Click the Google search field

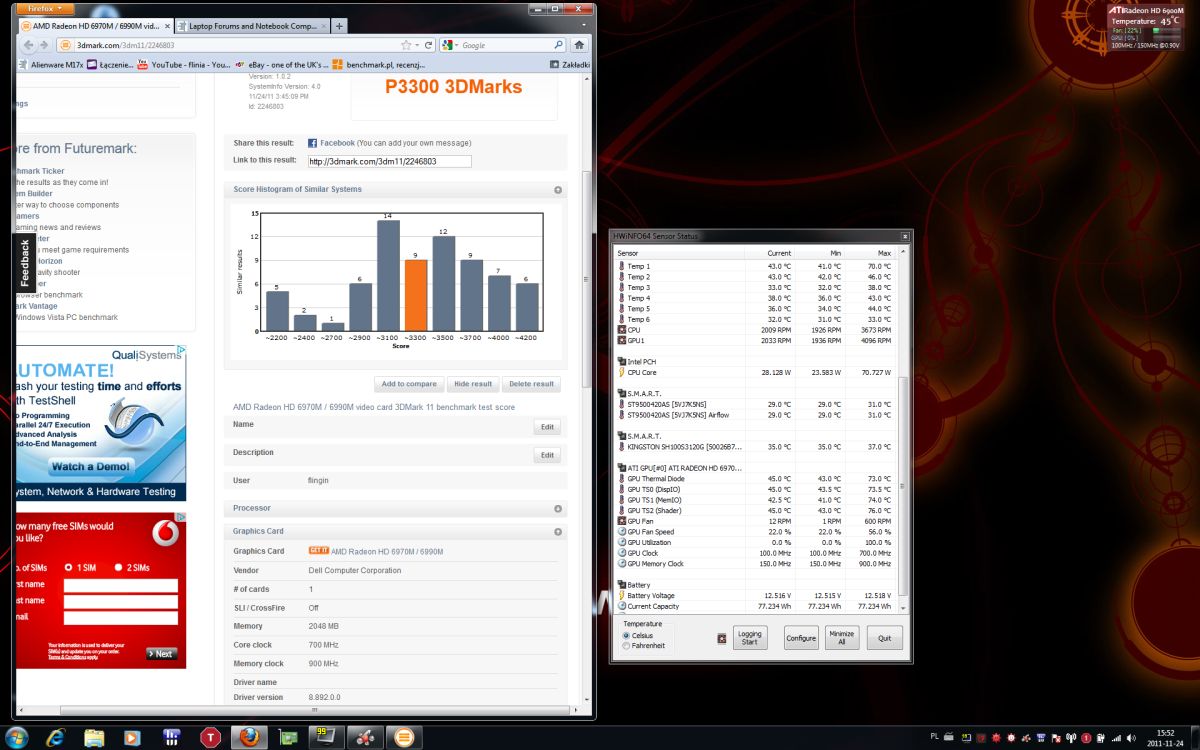click(505, 45)
